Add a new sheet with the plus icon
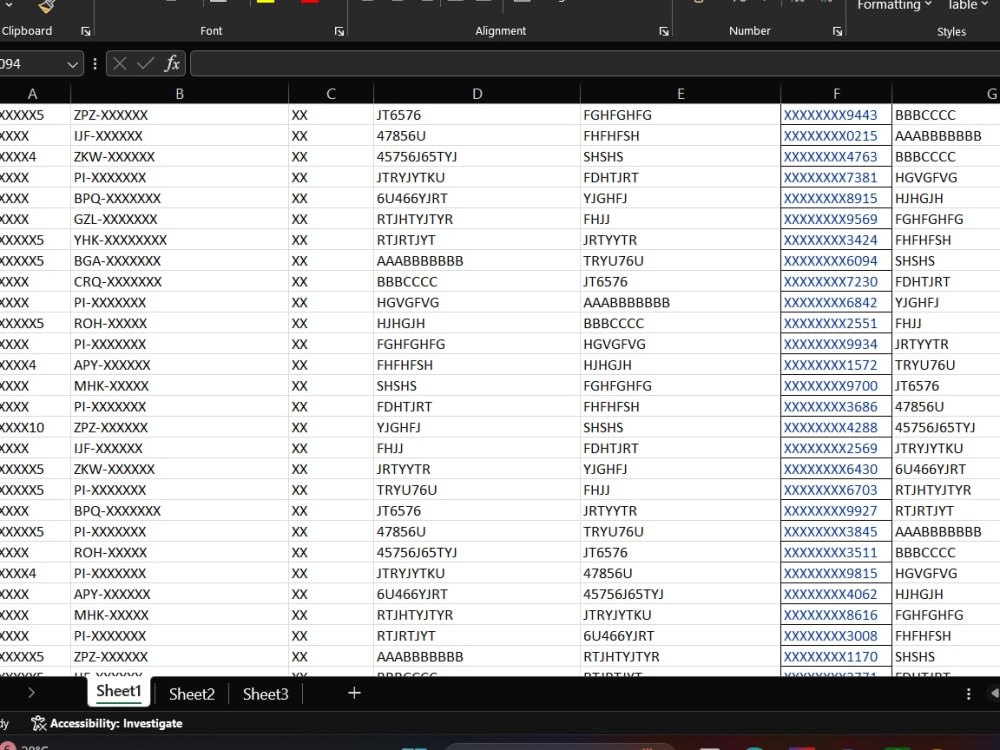 pos(354,693)
